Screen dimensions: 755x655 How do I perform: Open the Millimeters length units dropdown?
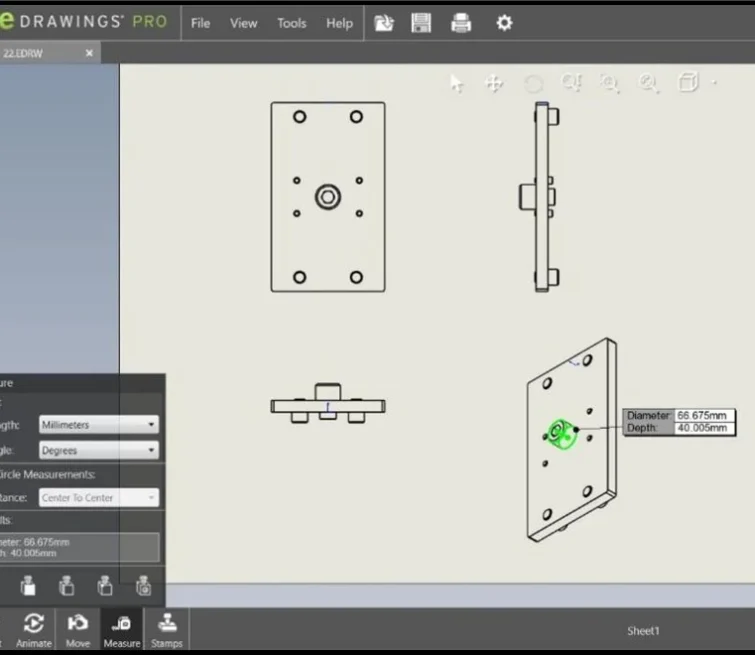coord(99,424)
